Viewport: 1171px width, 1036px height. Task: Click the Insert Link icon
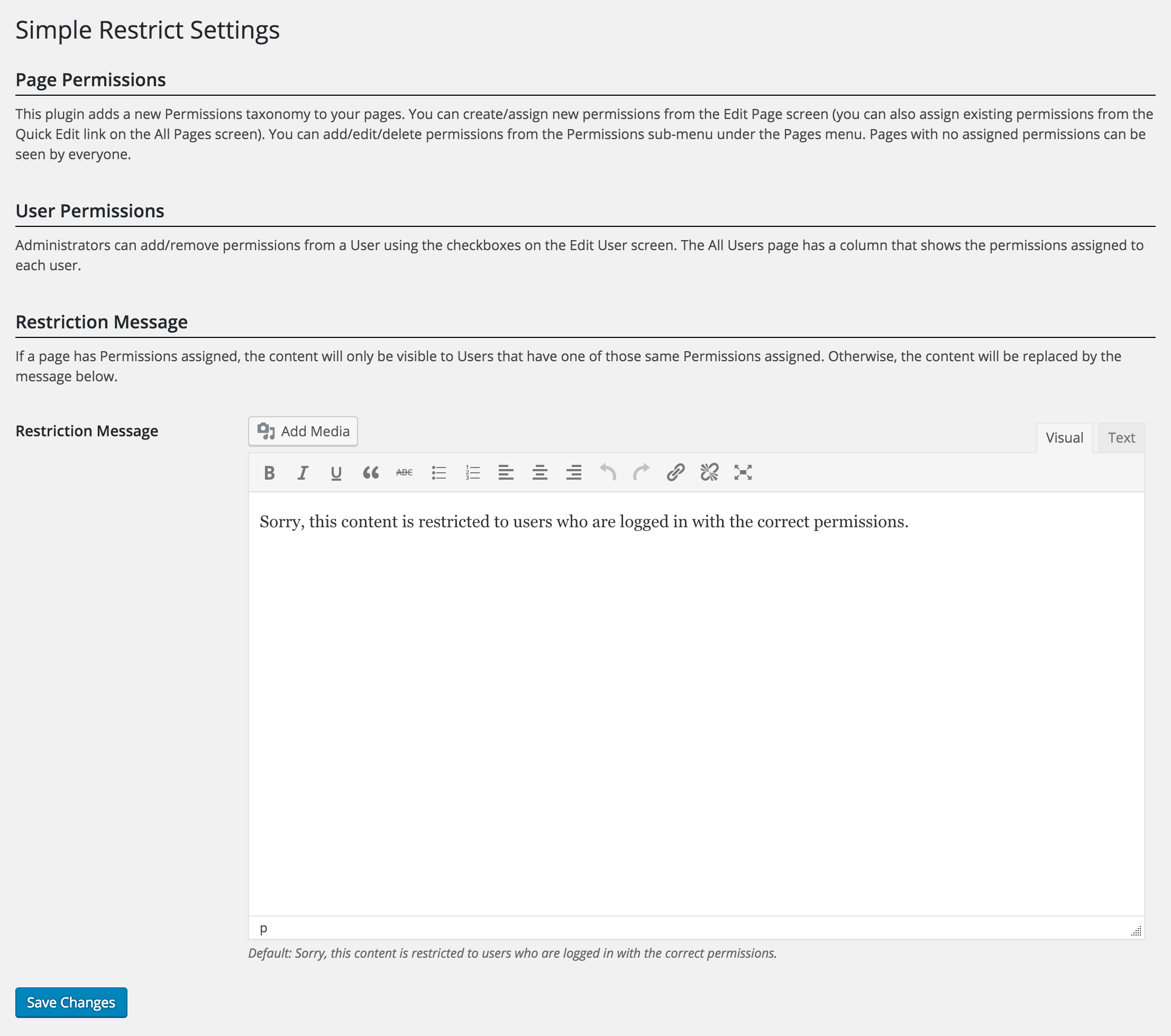coord(675,471)
